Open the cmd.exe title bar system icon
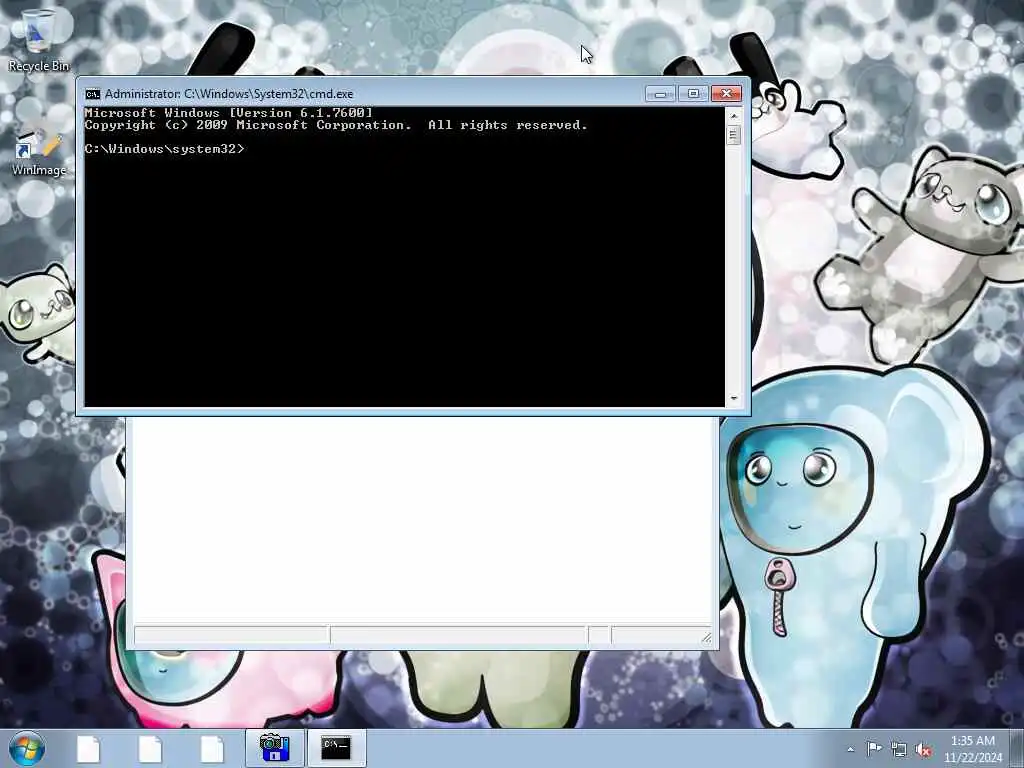The width and height of the screenshot is (1024, 768). click(92, 94)
